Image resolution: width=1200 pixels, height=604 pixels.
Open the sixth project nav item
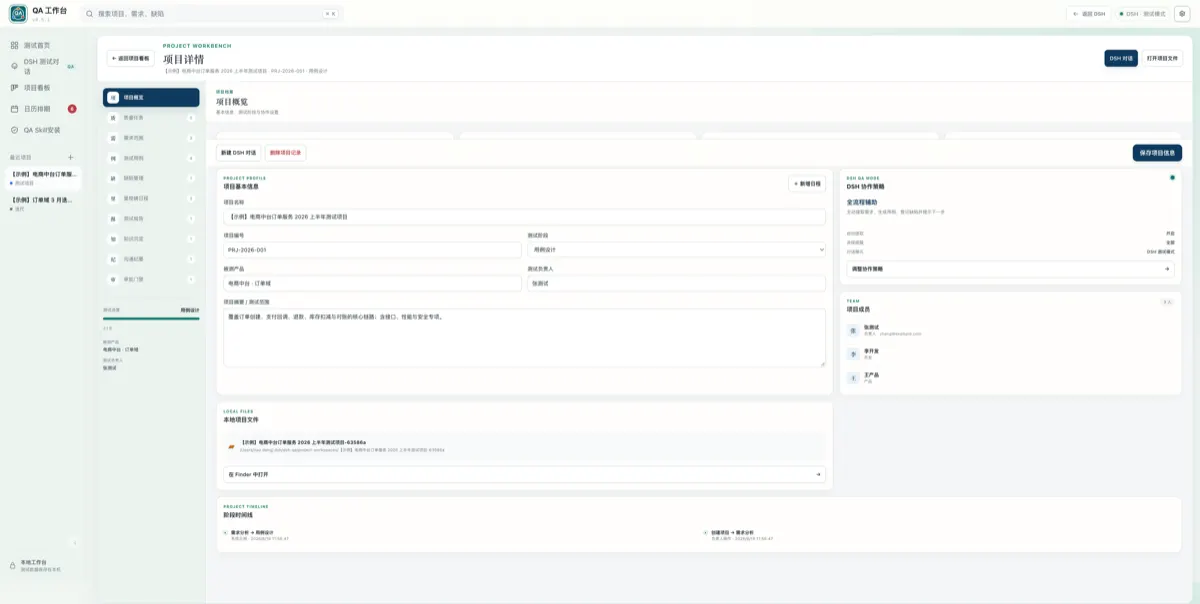point(151,198)
